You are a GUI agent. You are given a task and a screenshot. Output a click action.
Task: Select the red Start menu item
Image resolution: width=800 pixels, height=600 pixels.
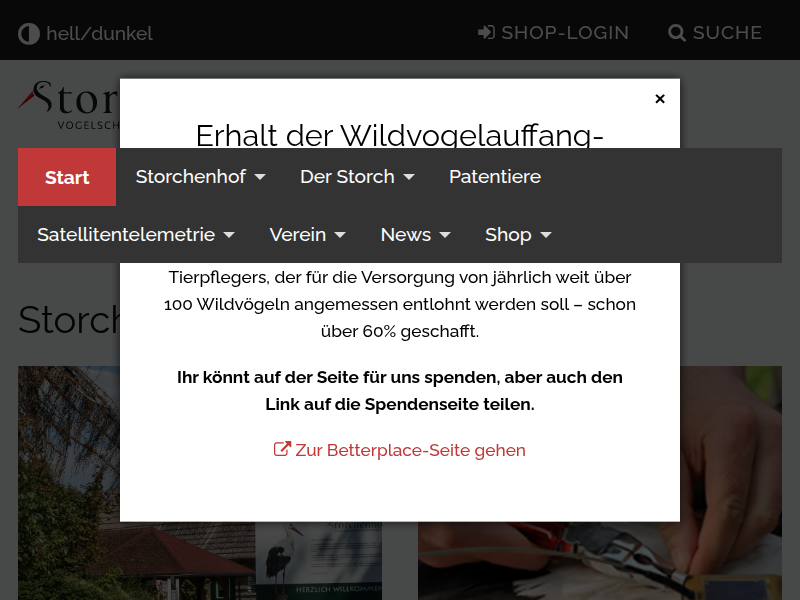[x=67, y=177]
